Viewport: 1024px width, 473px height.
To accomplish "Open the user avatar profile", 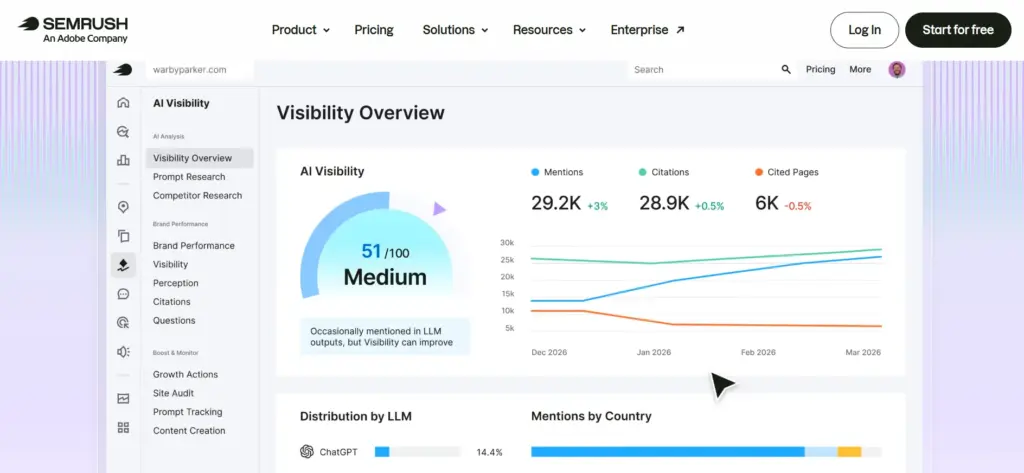I will 897,69.
